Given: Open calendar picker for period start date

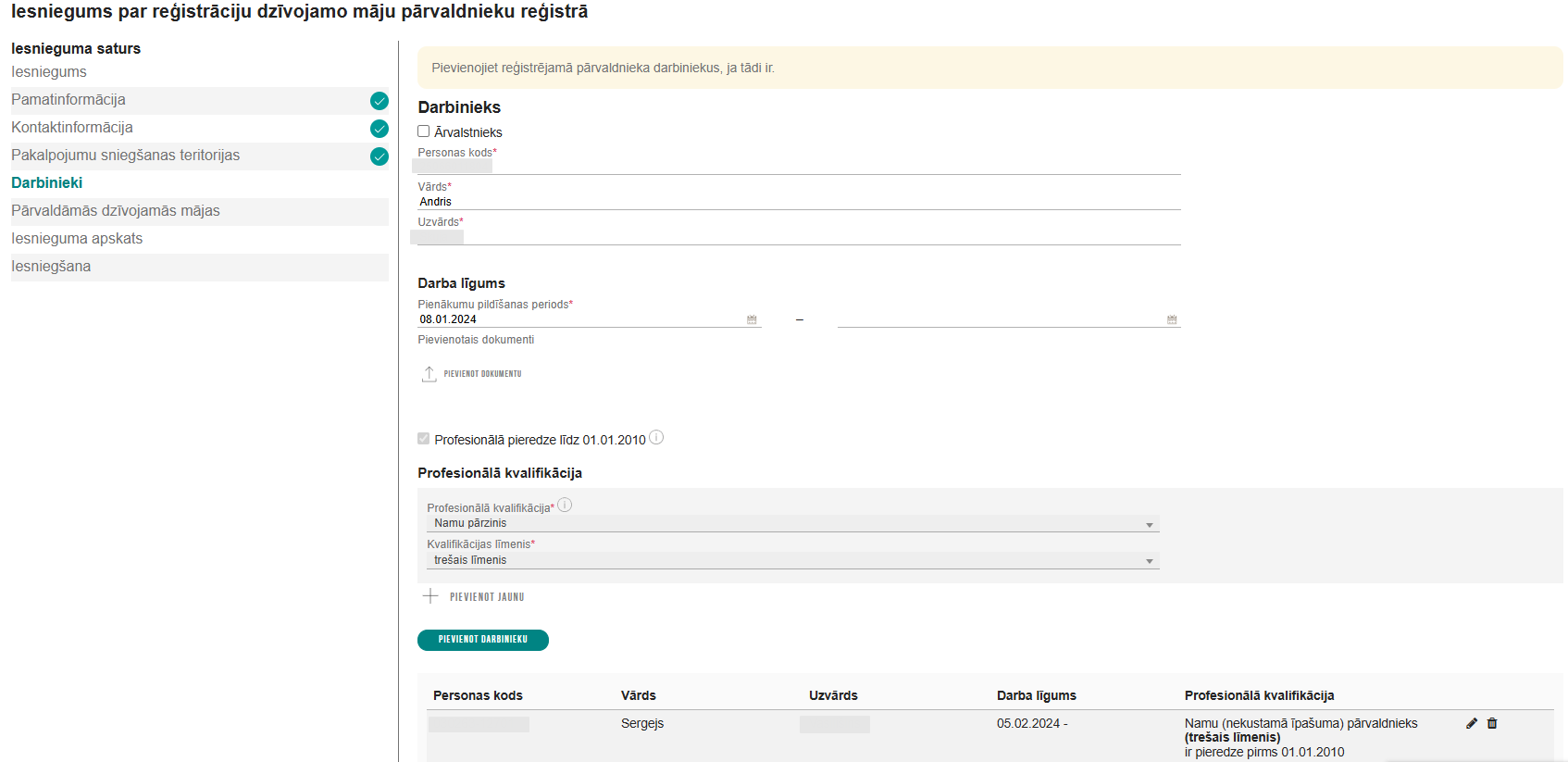Looking at the screenshot, I should [x=752, y=319].
